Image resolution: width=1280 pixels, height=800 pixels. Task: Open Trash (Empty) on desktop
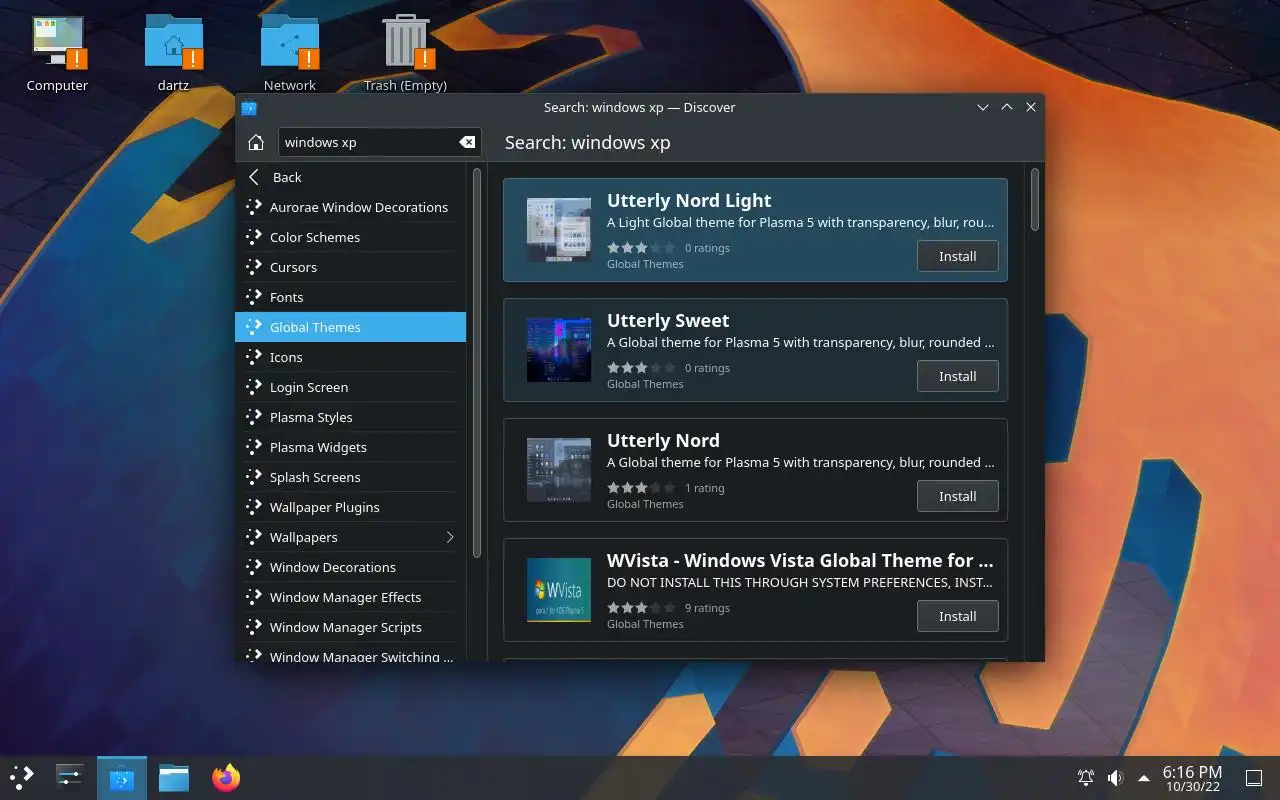(405, 53)
